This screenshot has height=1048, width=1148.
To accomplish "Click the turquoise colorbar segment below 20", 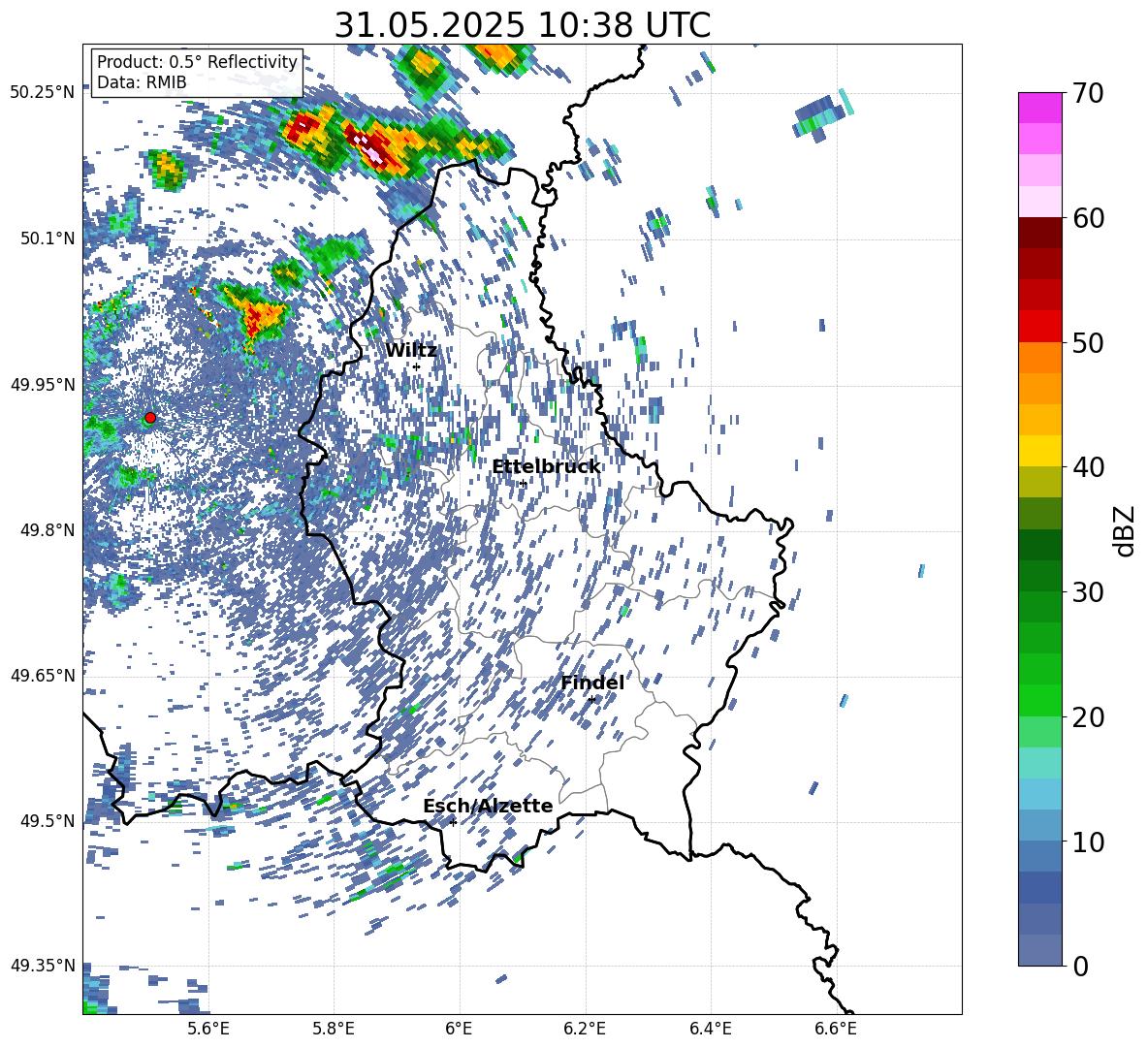I will click(x=1039, y=763).
